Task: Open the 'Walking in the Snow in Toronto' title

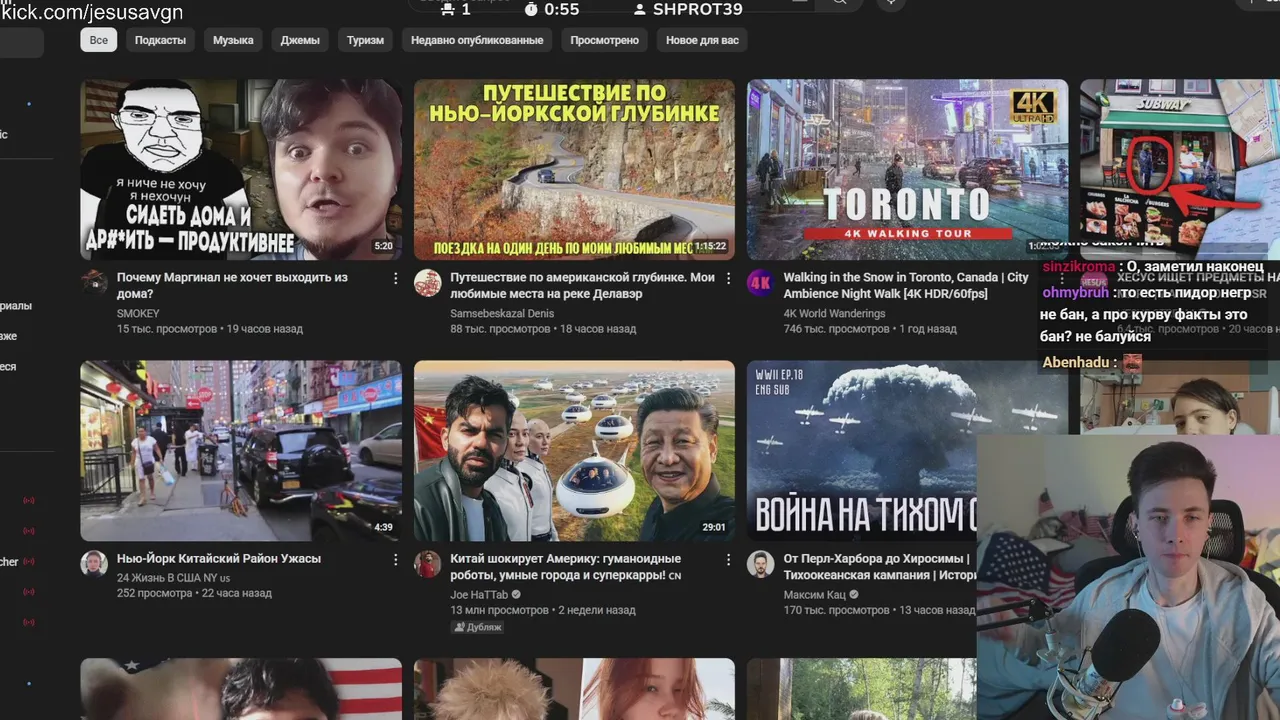Action: [906, 286]
